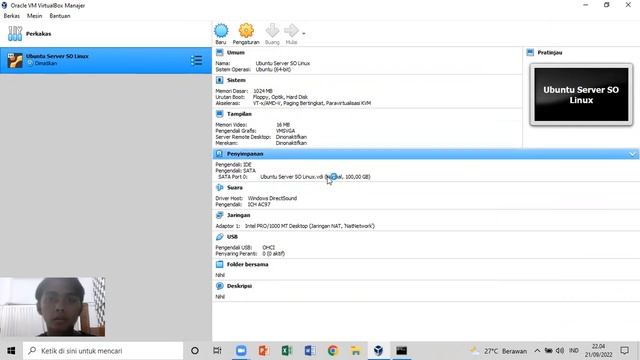The image size is (640, 360).
Task: Open the Suara settings link
Action: click(235, 188)
